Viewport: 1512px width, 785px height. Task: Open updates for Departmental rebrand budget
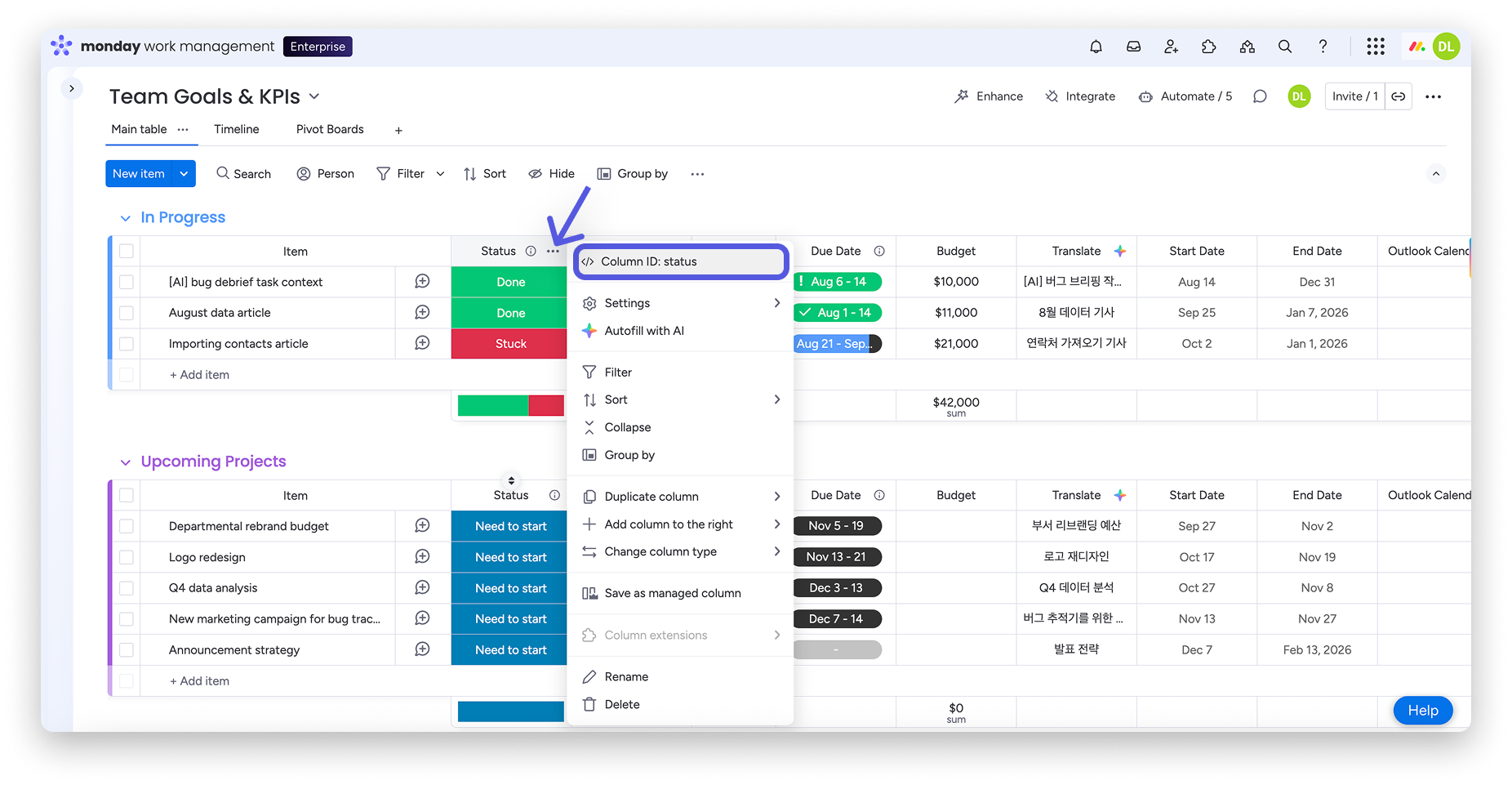422,525
